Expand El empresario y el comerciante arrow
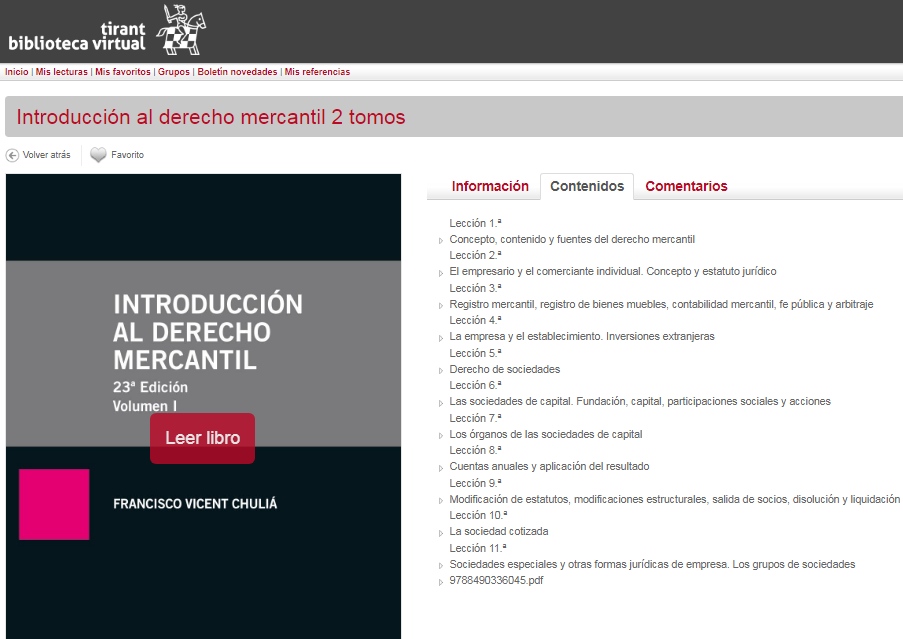Image resolution: width=903 pixels, height=639 pixels. pos(441,273)
